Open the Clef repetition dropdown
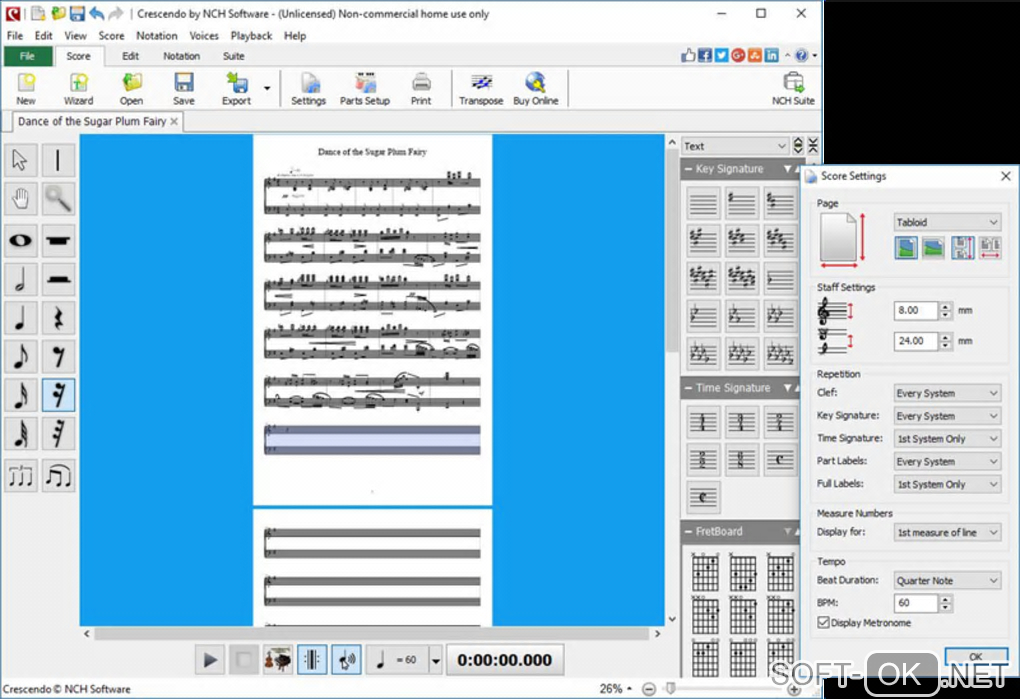 947,393
